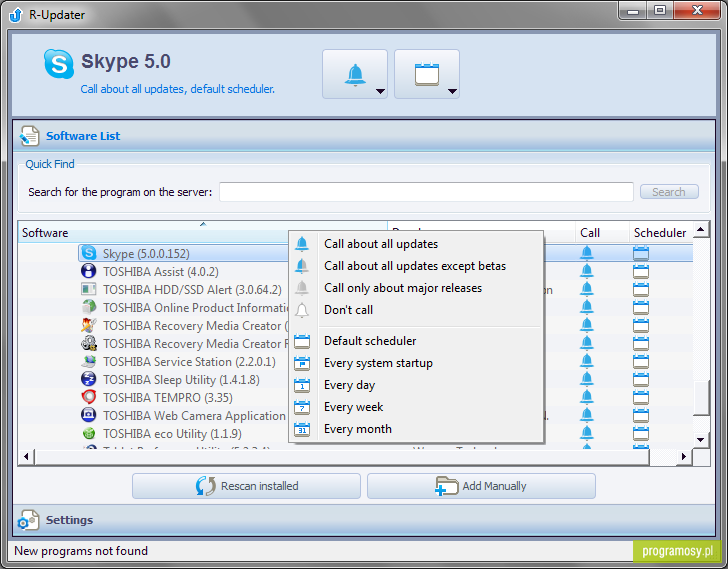Click the call bell for TOSHIBA TEMPRO

point(586,397)
